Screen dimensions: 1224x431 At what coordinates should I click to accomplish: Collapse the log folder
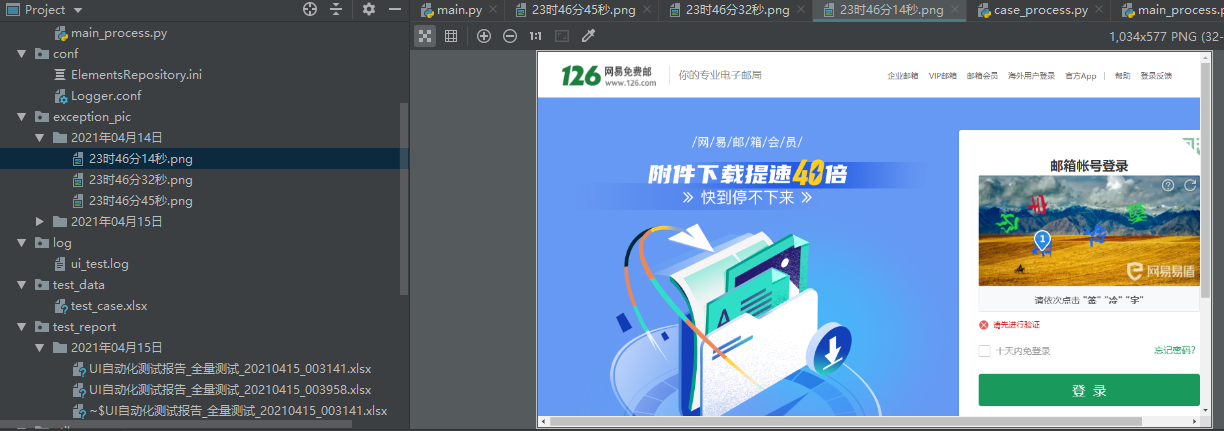pyautogui.click(x=22, y=243)
